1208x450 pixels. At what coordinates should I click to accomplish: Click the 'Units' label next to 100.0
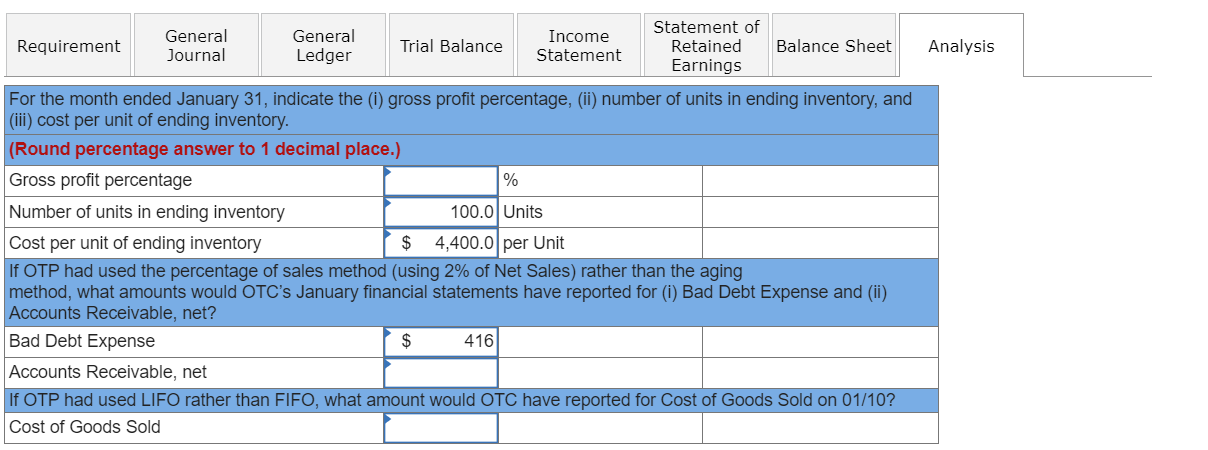tap(523, 212)
